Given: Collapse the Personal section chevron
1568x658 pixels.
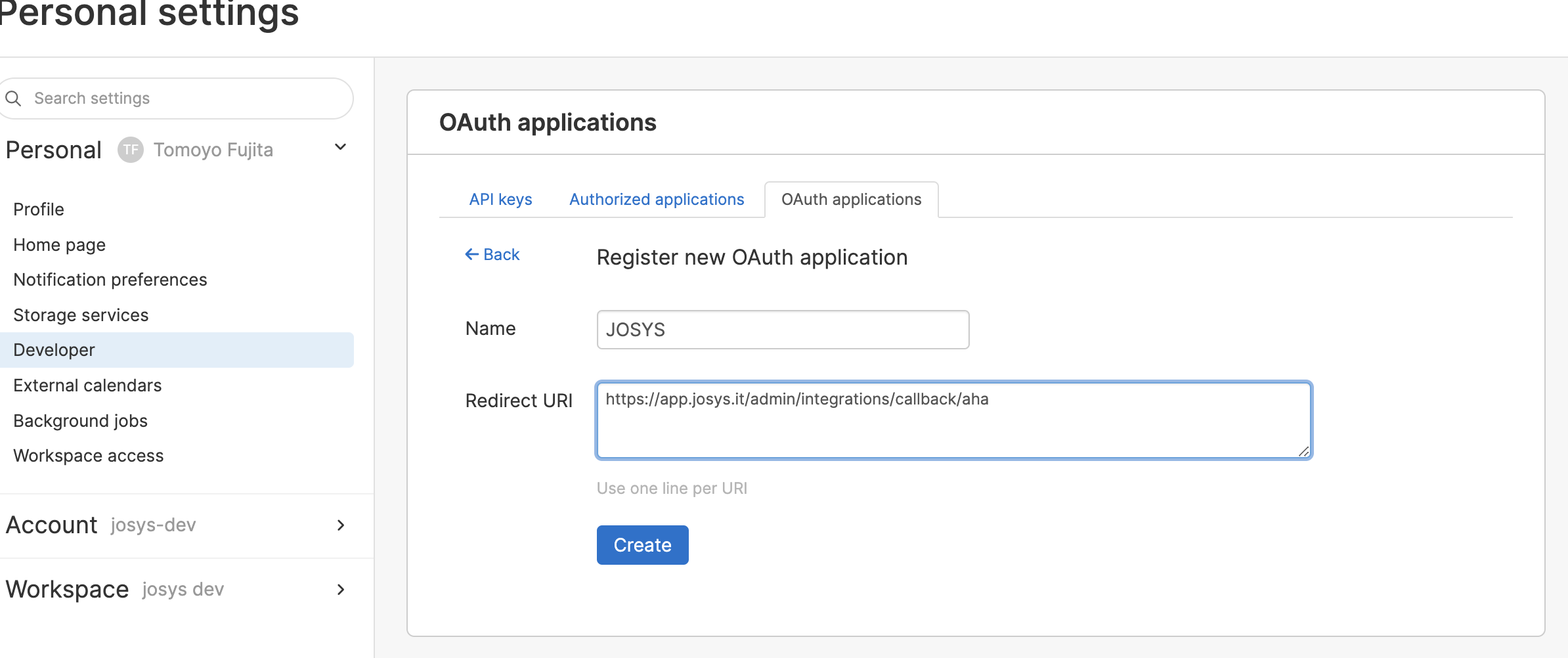Looking at the screenshot, I should coord(340,148).
